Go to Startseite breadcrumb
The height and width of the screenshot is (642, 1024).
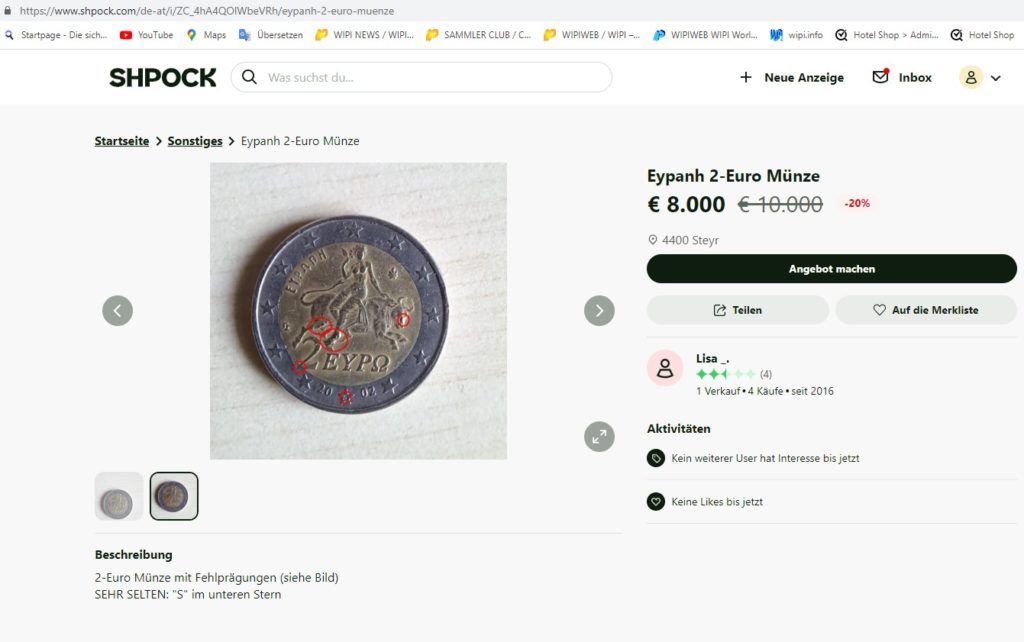122,141
